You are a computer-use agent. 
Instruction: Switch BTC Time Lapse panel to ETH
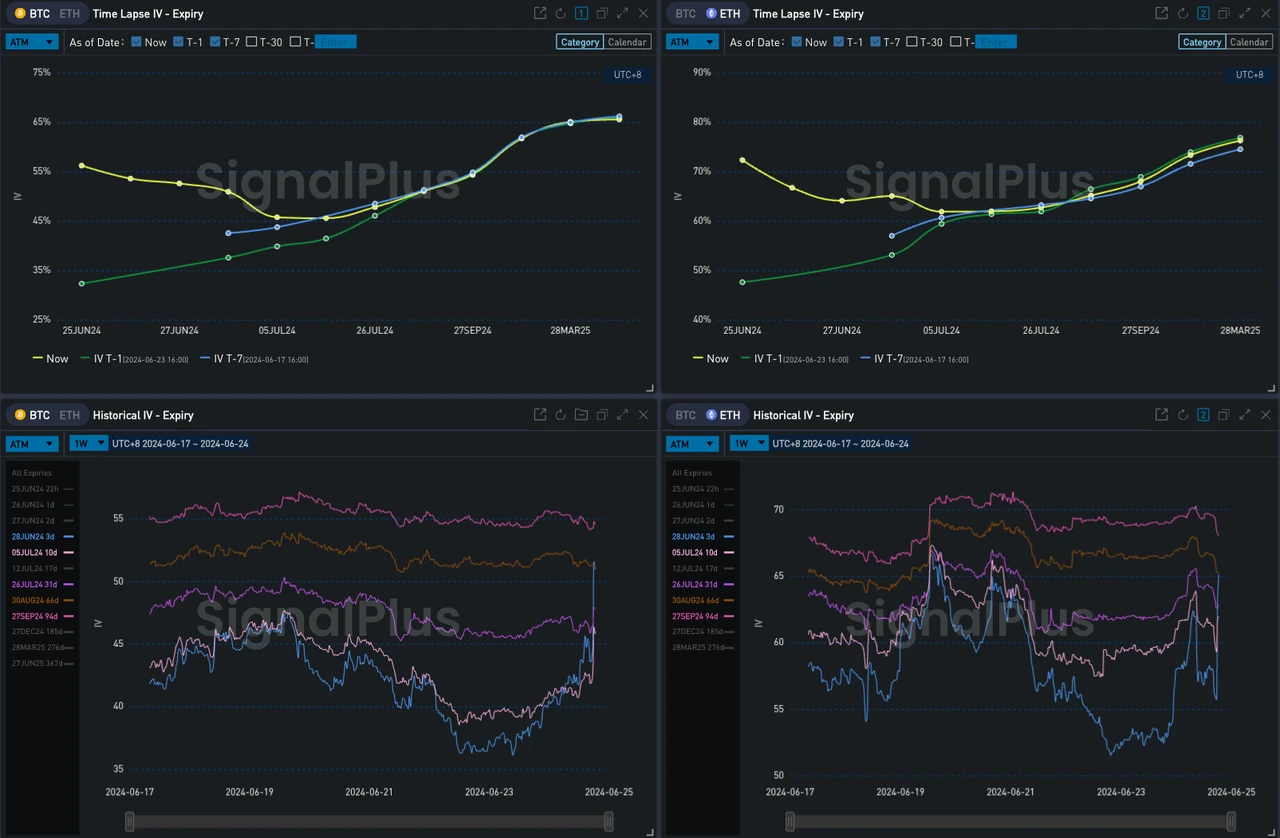(x=70, y=14)
